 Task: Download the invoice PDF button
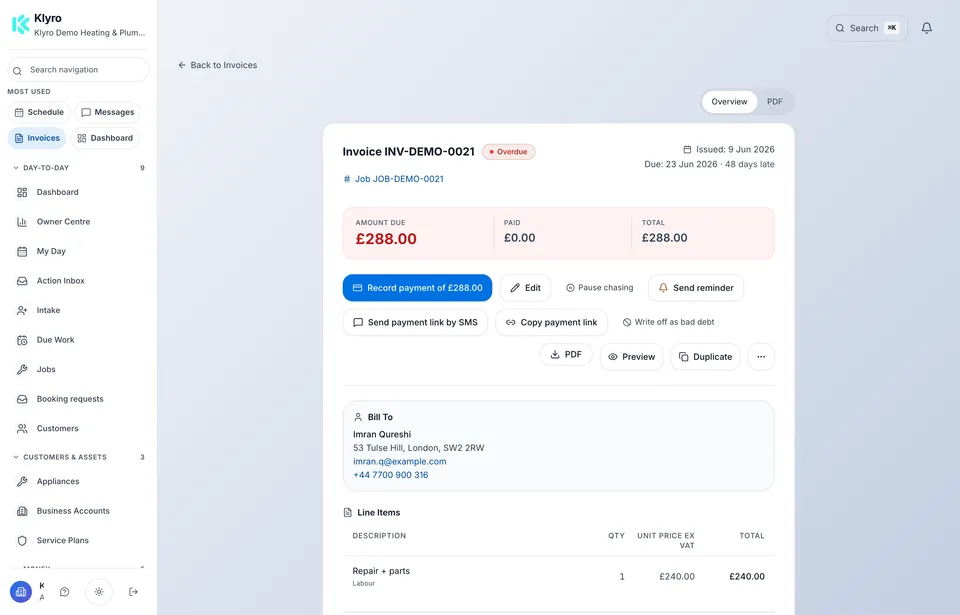pos(566,355)
